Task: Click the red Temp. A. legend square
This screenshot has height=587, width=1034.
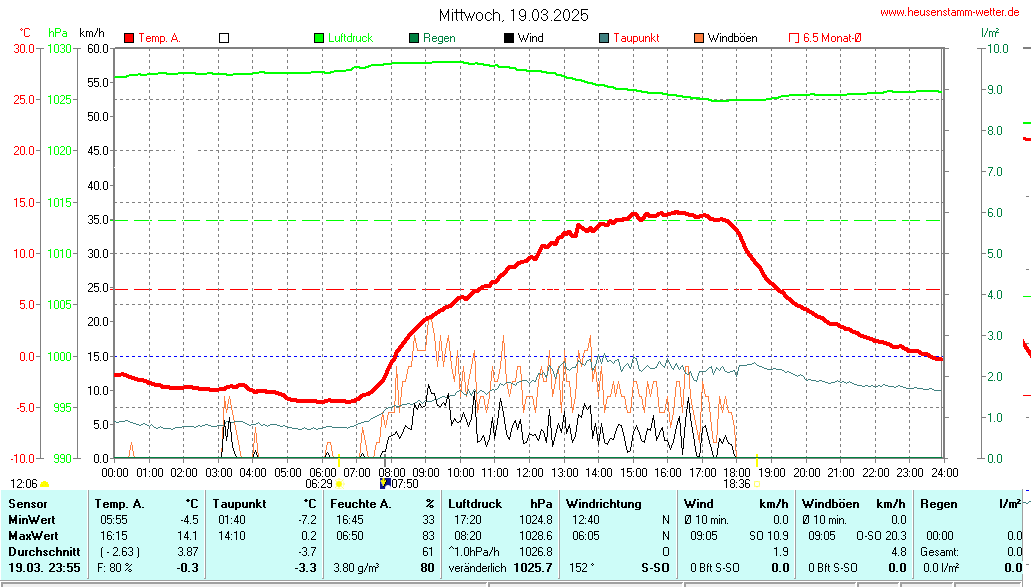Action: click(129, 38)
